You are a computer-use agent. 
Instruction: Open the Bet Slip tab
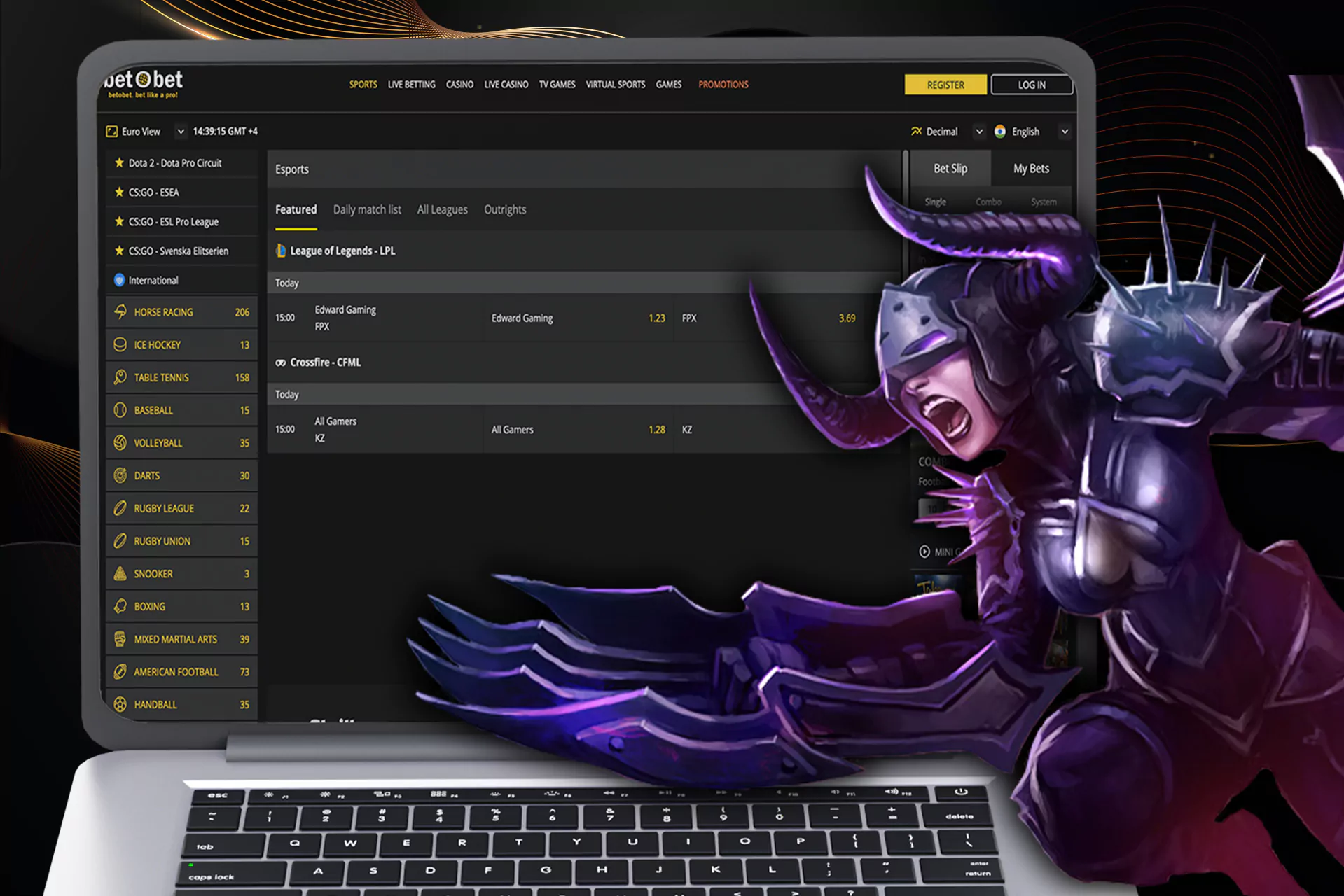(950, 169)
